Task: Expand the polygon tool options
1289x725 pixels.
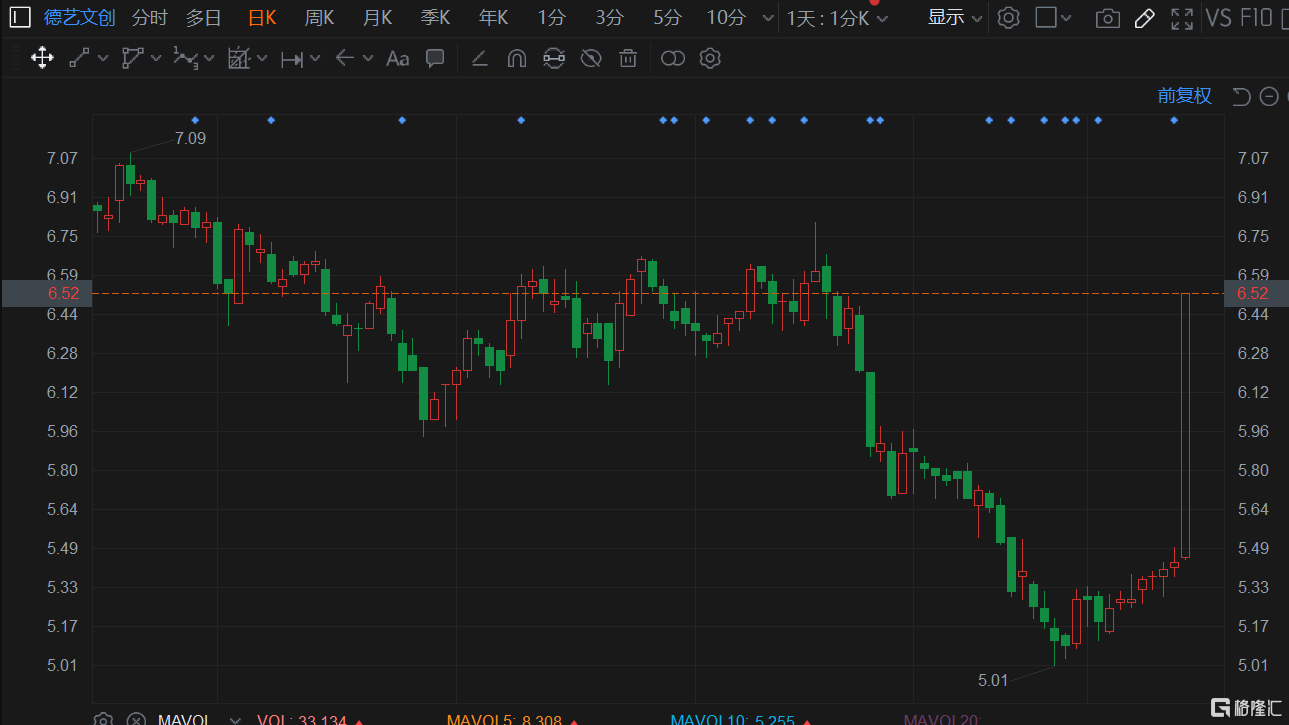Action: click(156, 58)
